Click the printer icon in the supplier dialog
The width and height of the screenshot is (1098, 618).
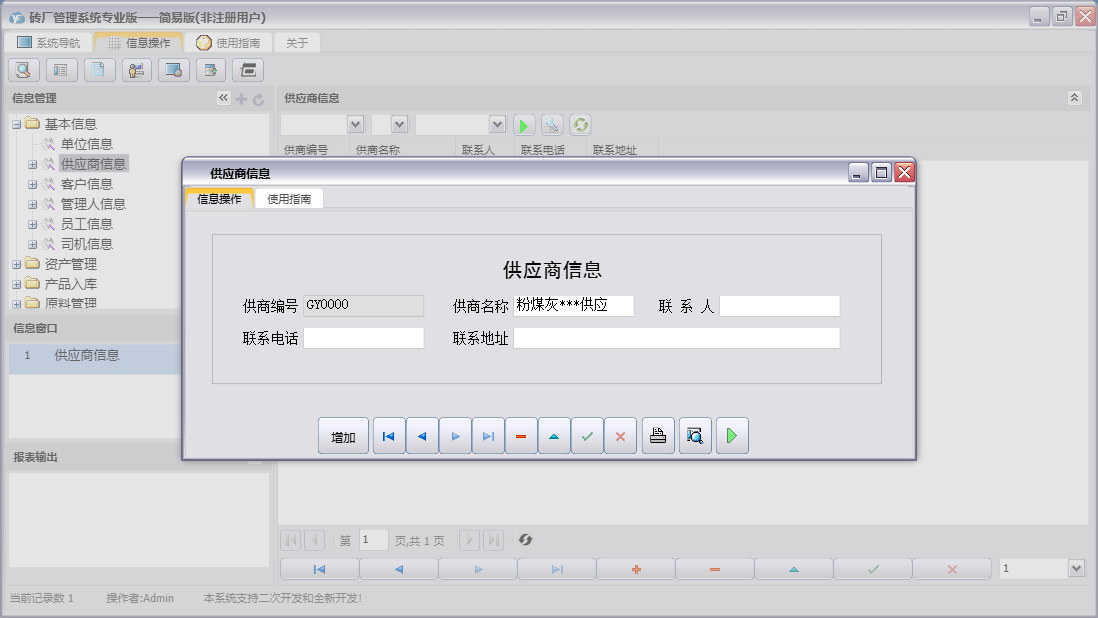tap(658, 435)
